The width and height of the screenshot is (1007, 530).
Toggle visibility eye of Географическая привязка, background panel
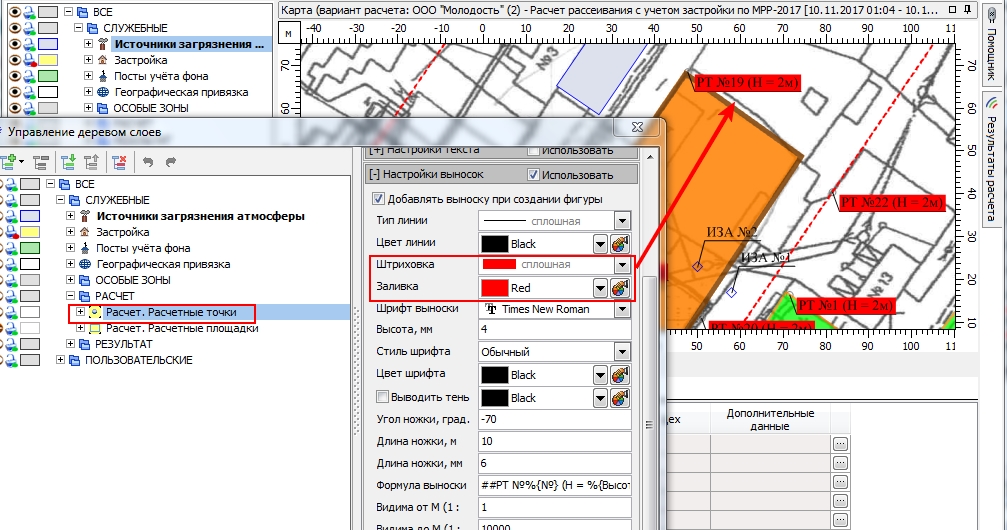pyautogui.click(x=14, y=93)
